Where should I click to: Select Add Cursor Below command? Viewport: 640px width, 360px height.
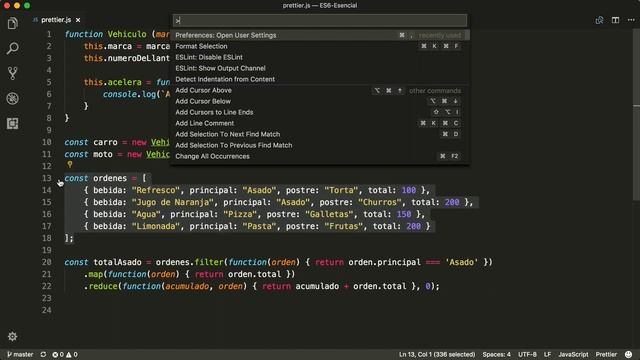point(320,101)
